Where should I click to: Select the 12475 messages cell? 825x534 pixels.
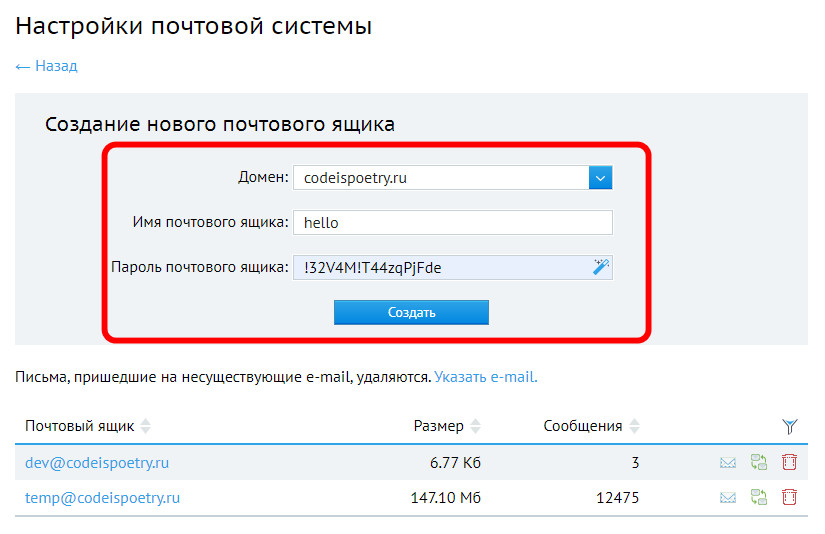coord(617,498)
